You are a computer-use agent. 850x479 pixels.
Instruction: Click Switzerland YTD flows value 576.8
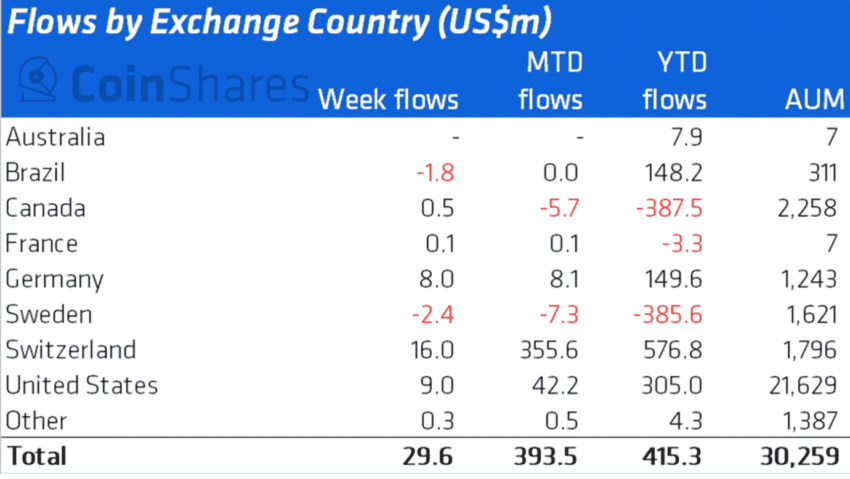[x=673, y=351]
